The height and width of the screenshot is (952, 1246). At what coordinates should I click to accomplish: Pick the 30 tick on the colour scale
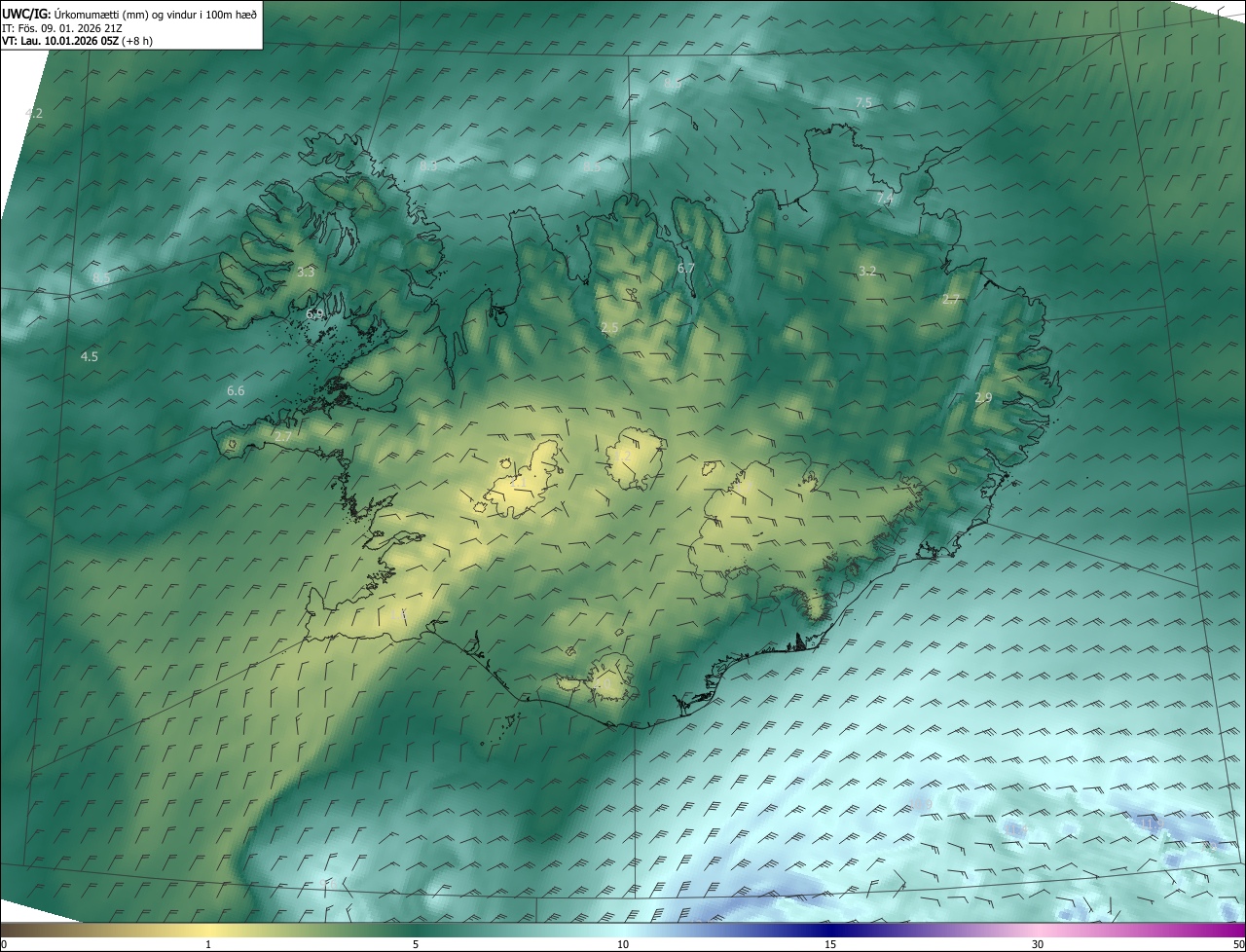(1038, 944)
